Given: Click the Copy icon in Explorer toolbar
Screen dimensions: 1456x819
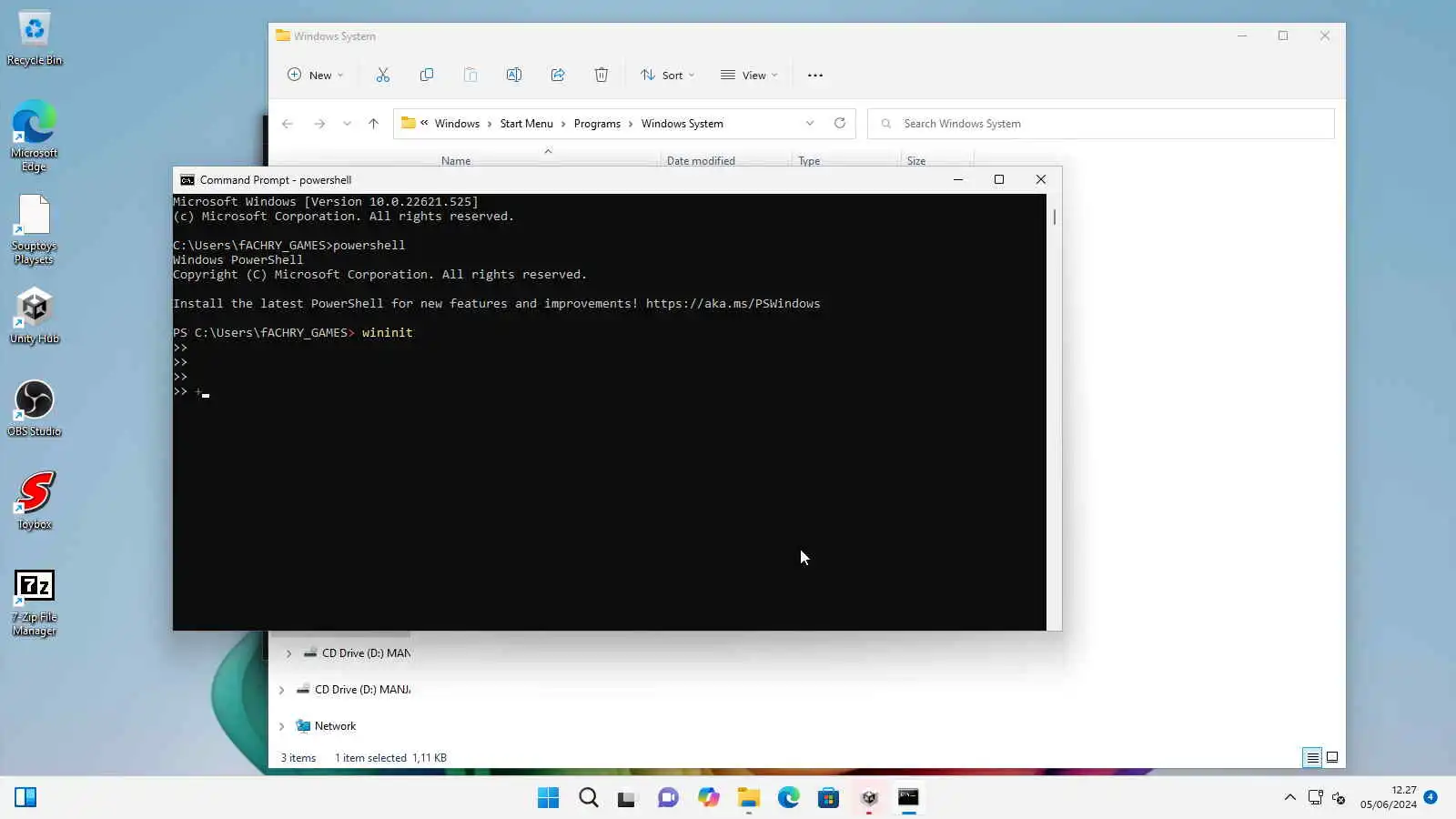Looking at the screenshot, I should click(x=427, y=76).
